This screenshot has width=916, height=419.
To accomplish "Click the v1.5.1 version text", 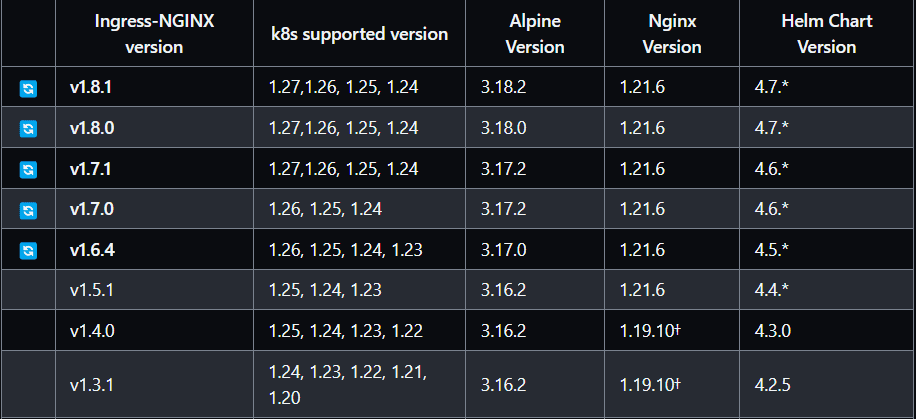I will [x=89, y=290].
